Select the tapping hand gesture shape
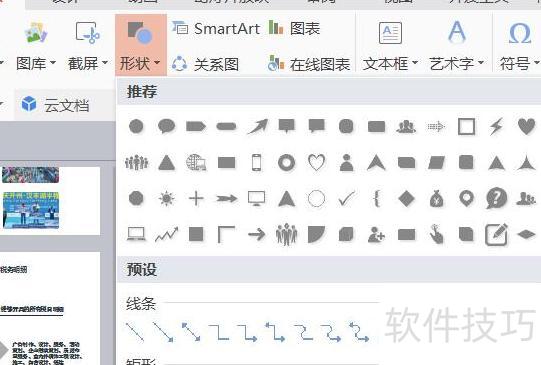The image size is (541, 365). click(x=436, y=235)
